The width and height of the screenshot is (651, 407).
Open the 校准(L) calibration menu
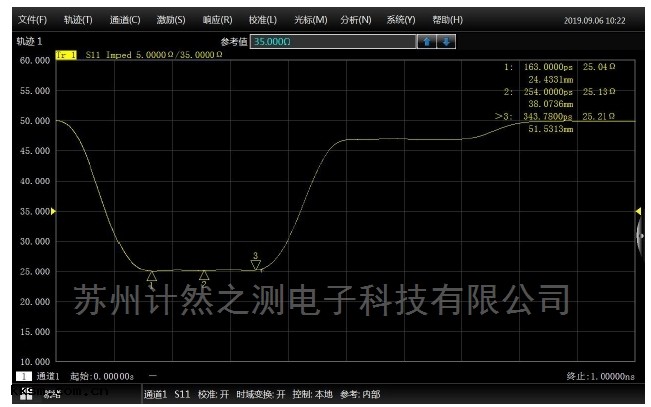pyautogui.click(x=263, y=19)
